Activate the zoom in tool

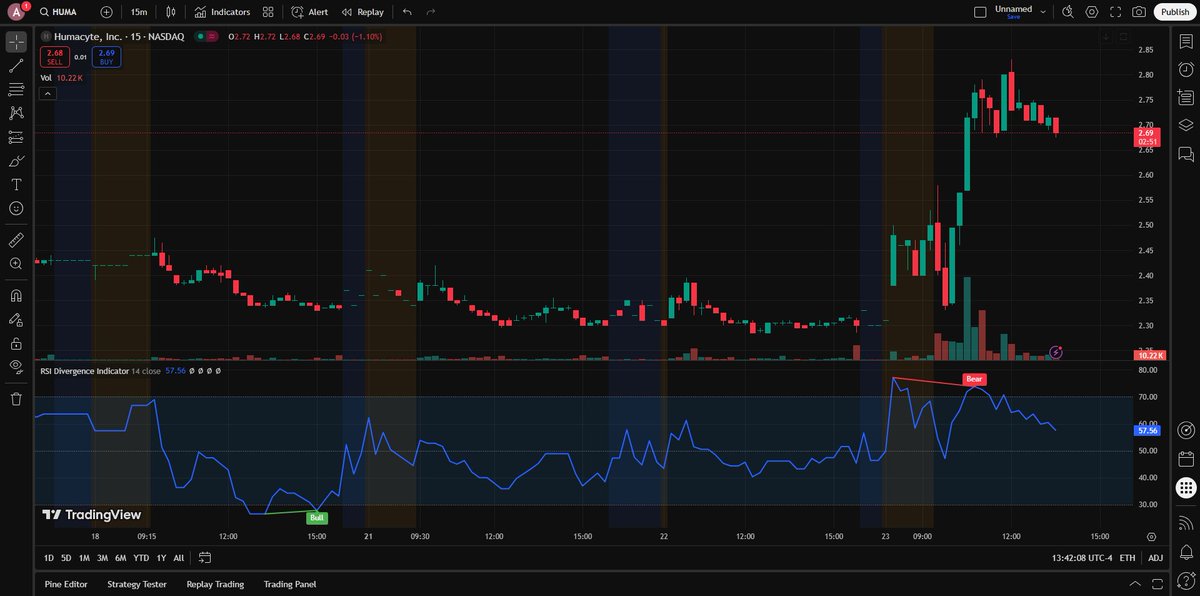click(16, 264)
